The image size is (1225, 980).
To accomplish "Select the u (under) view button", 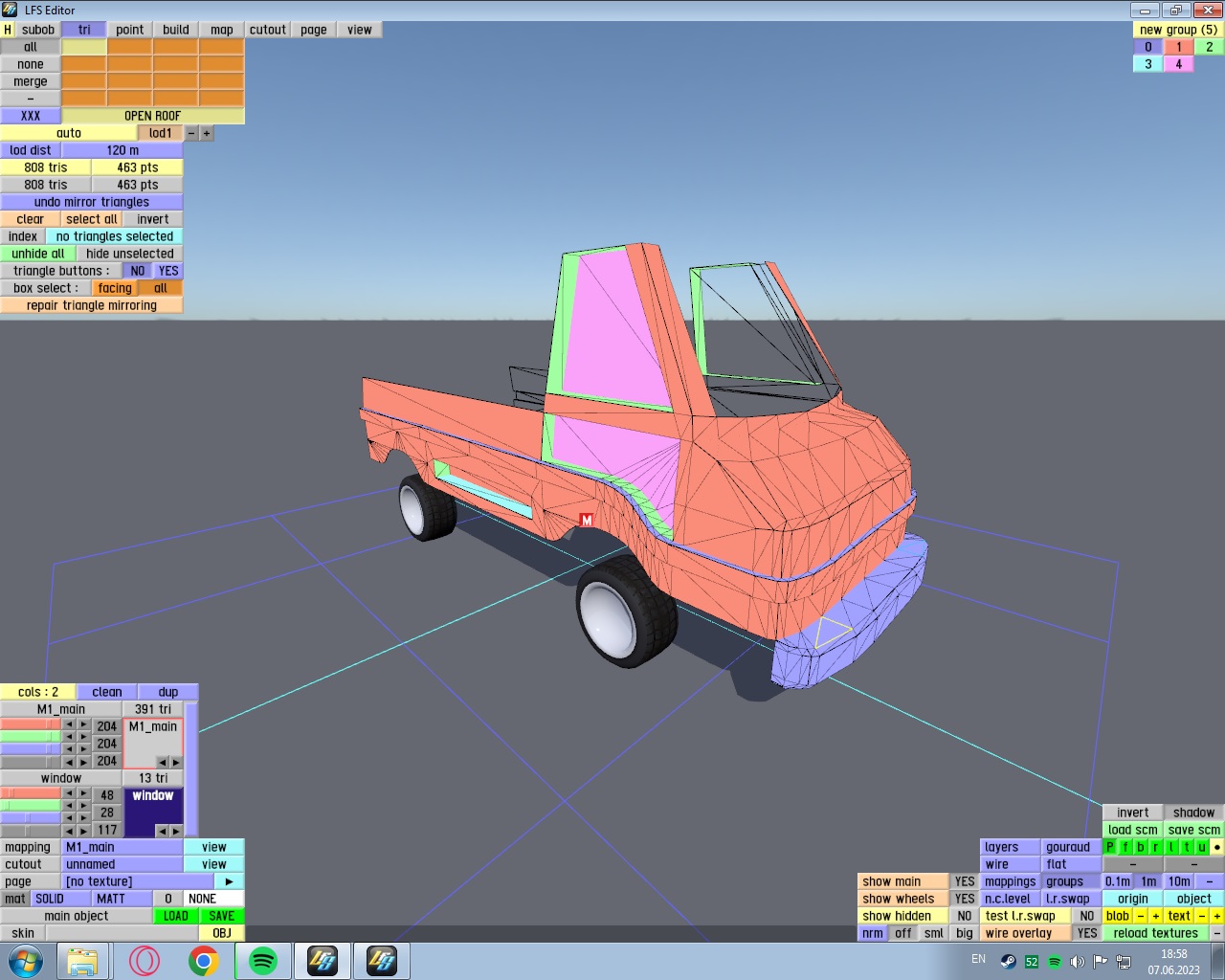I will click(x=1202, y=847).
